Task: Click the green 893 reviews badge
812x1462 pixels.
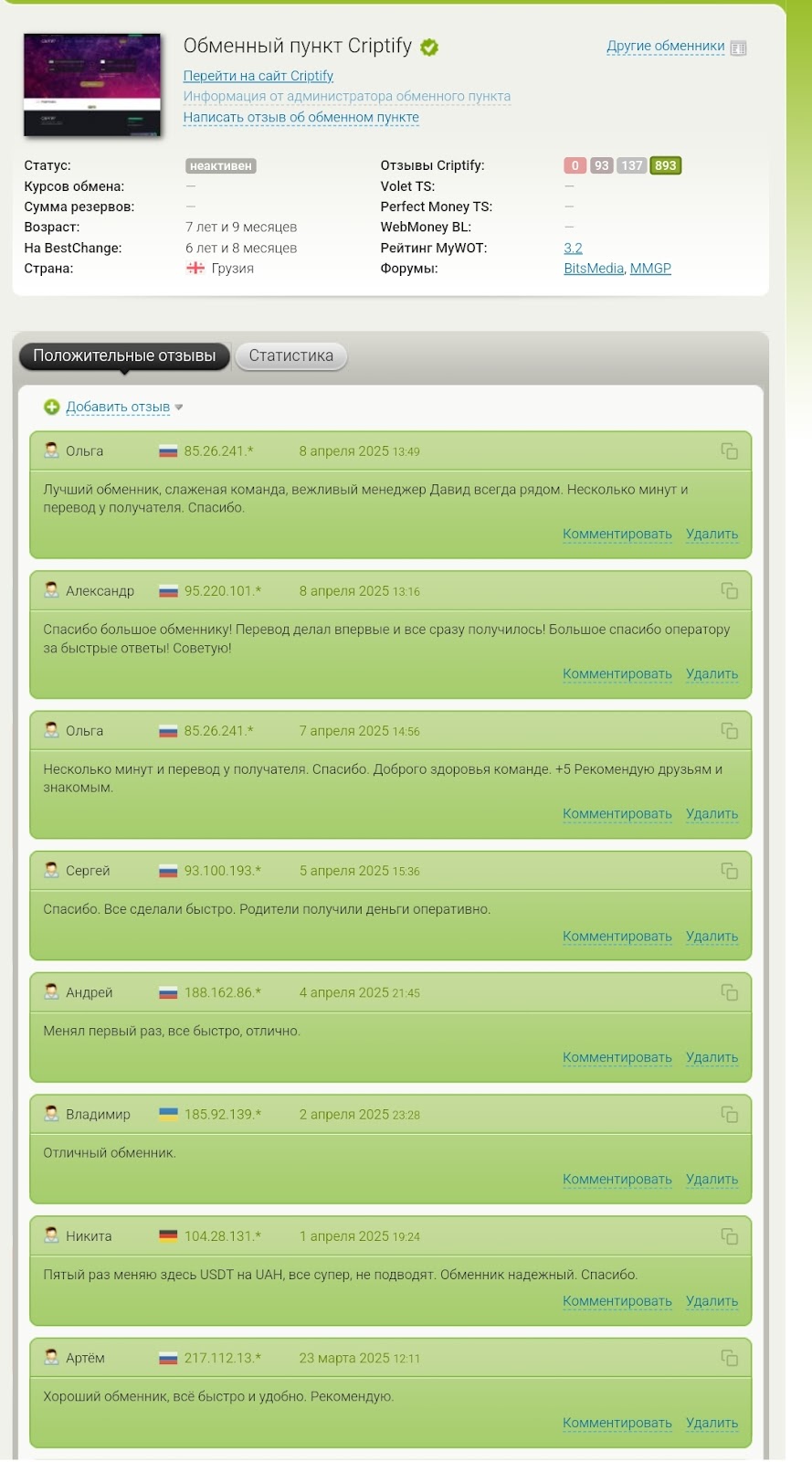Action: click(666, 165)
